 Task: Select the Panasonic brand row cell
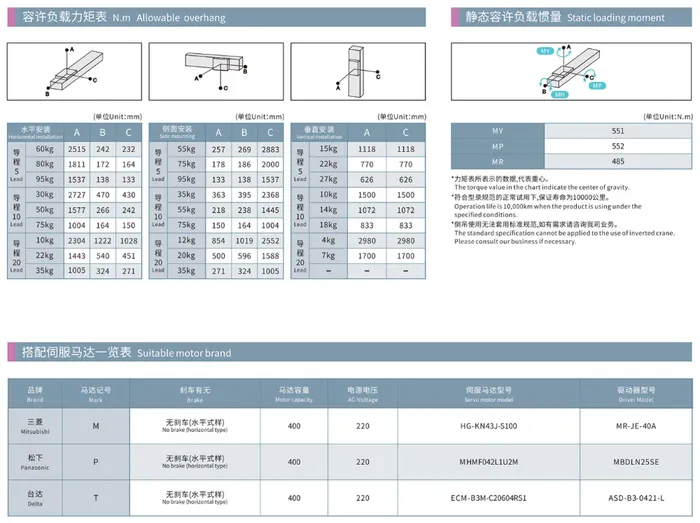35,462
